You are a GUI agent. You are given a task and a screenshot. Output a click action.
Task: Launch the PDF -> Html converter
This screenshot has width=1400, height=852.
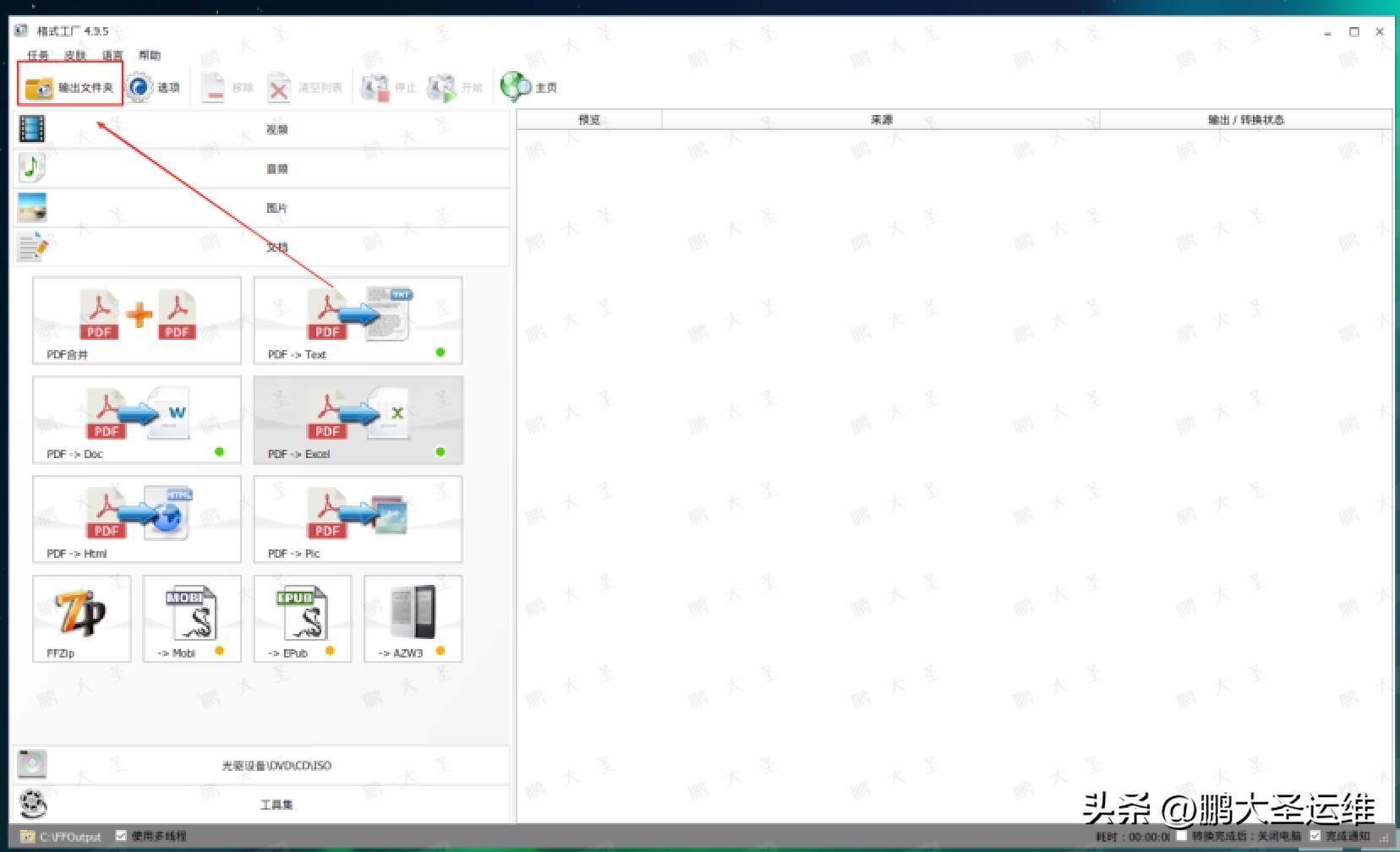click(137, 519)
